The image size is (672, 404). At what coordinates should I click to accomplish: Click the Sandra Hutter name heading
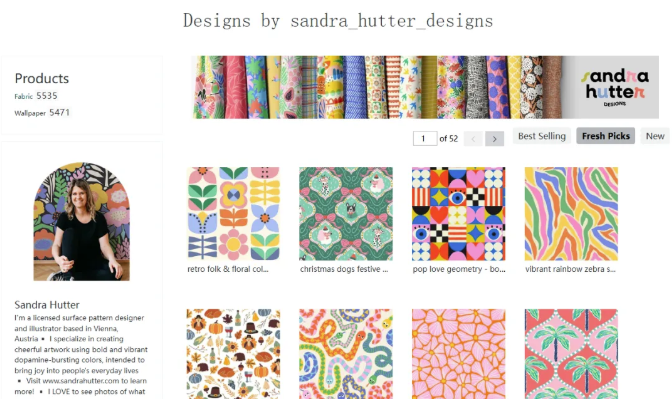[47, 305]
